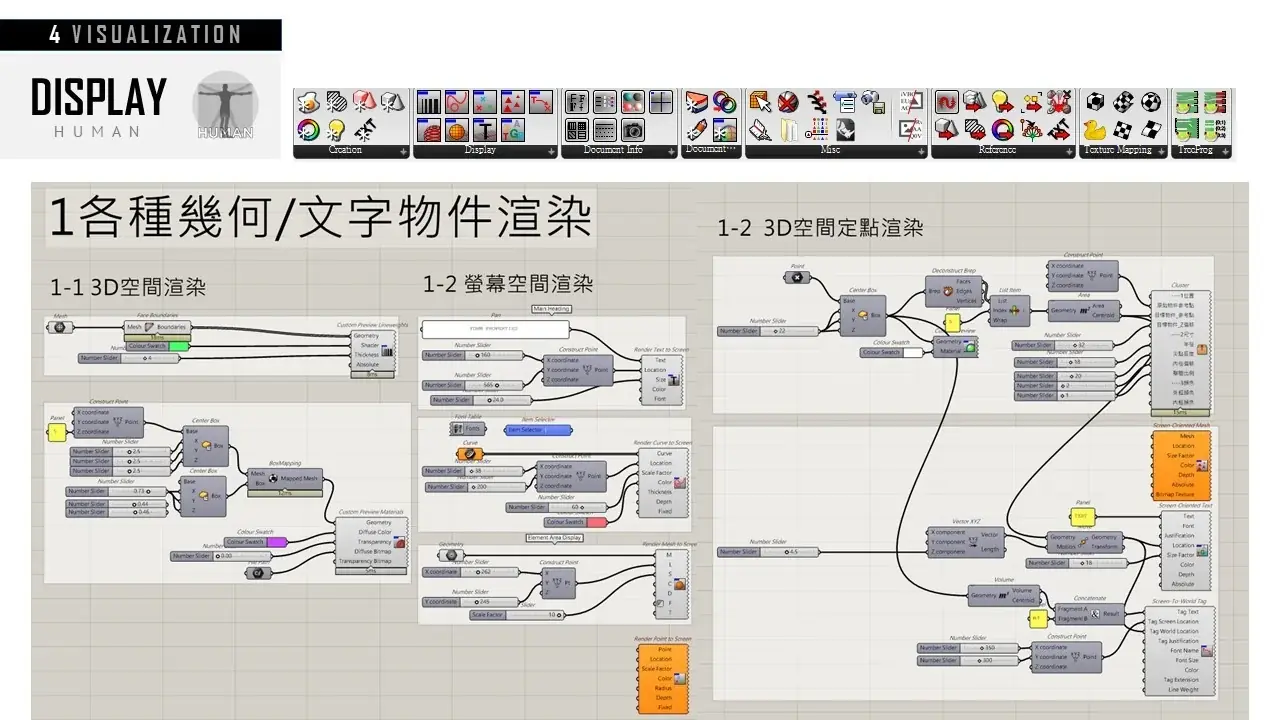
Task: Click the Mesh parameter node icon
Action: [58, 327]
